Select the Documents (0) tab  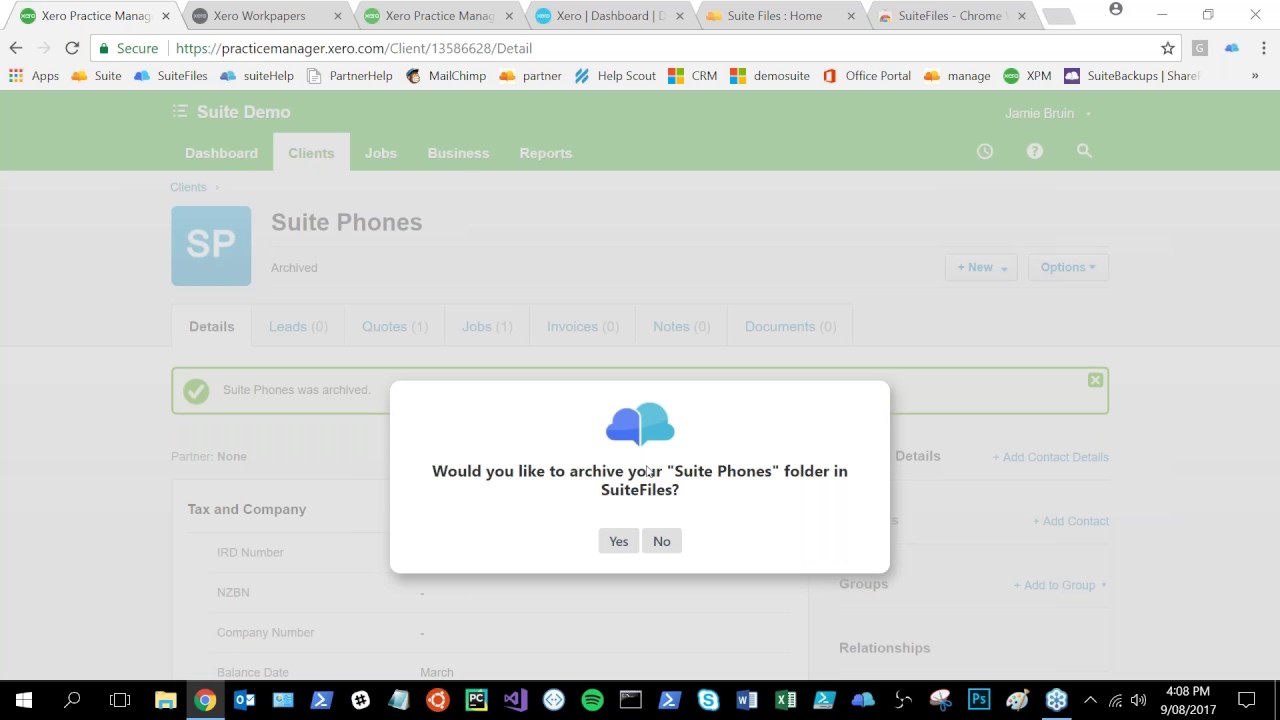coord(790,327)
